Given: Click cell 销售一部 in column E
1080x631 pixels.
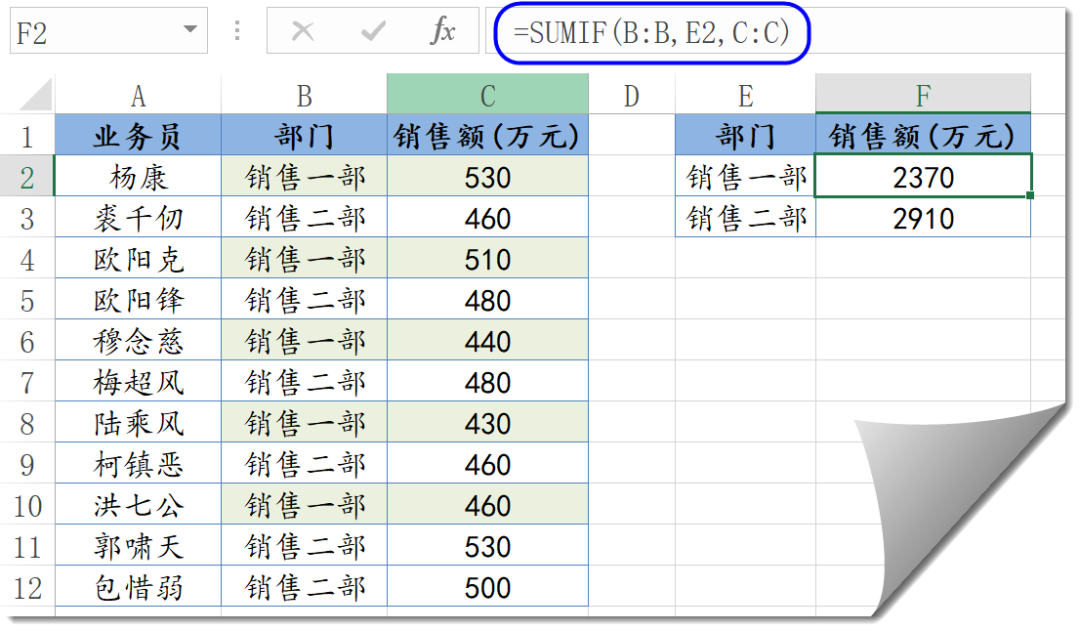Looking at the screenshot, I should [745, 177].
